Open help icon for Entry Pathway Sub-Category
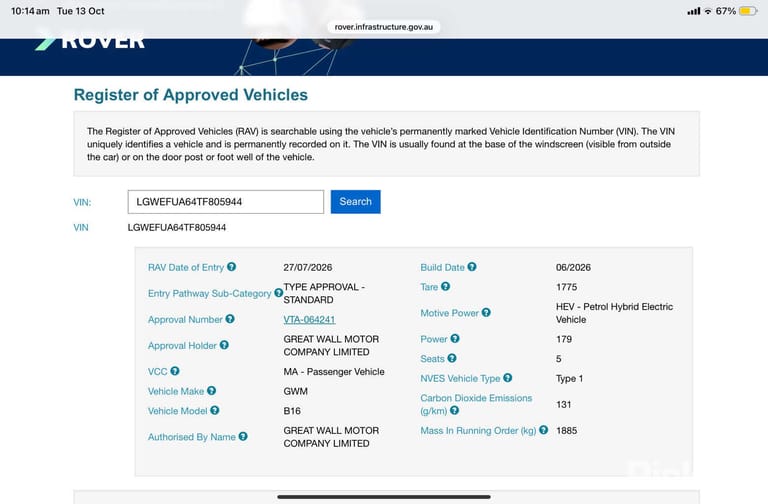The width and height of the screenshot is (768, 504). click(278, 293)
